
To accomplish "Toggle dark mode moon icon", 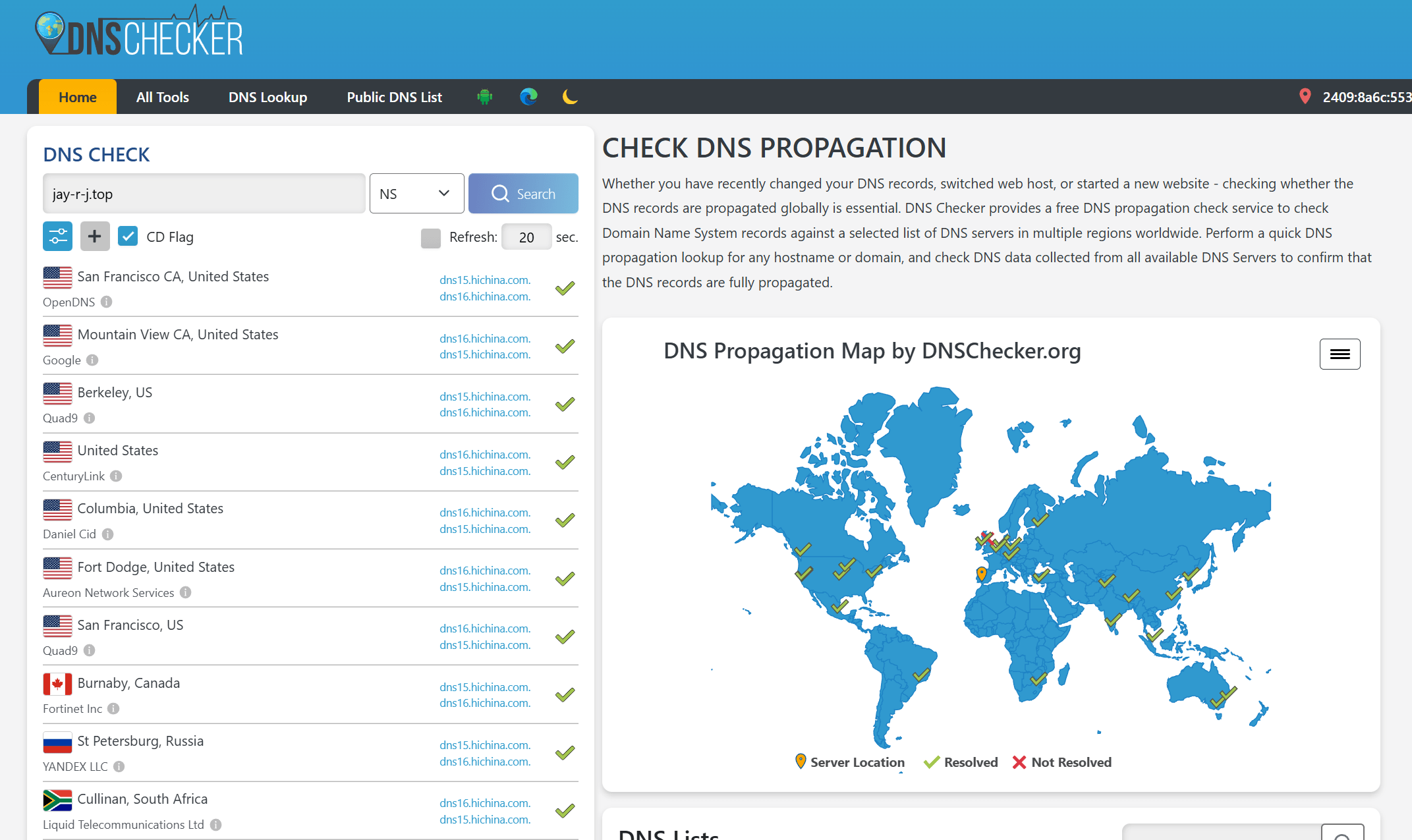I will tap(570, 97).
